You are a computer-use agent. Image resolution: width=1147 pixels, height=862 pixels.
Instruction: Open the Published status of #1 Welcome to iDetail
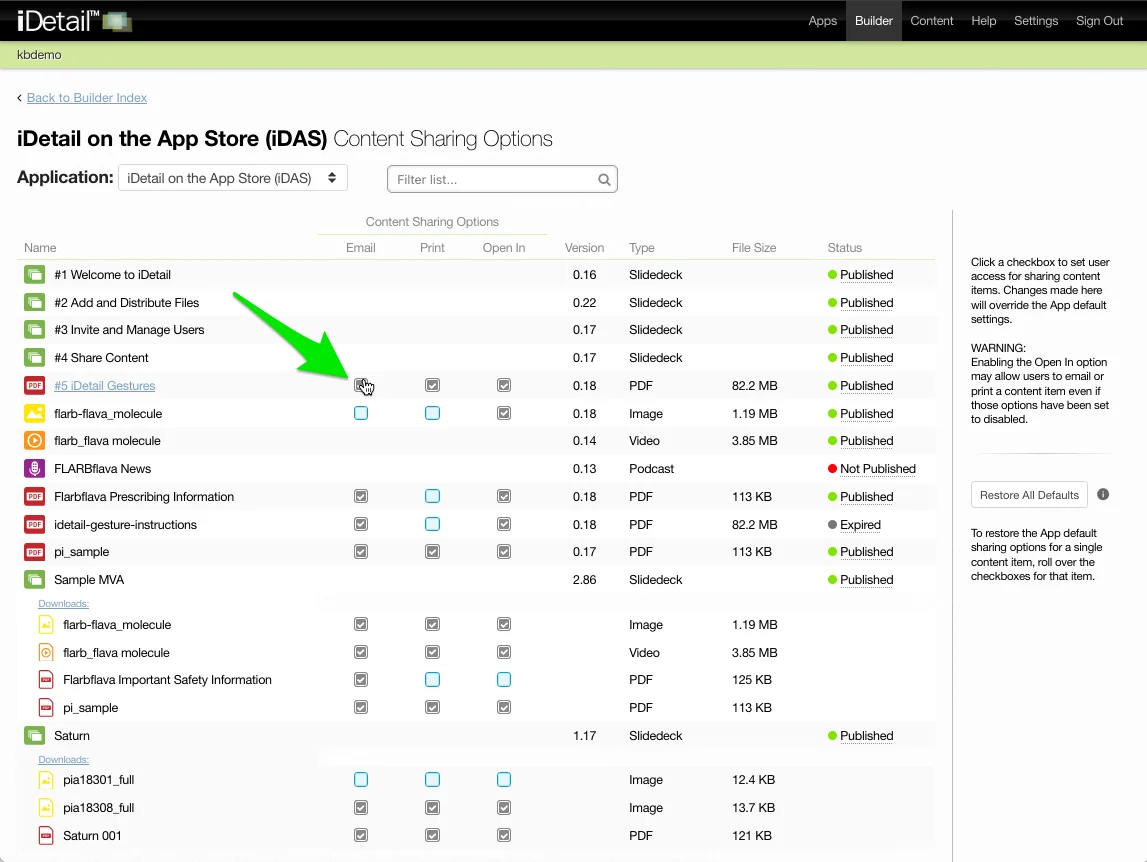[x=866, y=275]
